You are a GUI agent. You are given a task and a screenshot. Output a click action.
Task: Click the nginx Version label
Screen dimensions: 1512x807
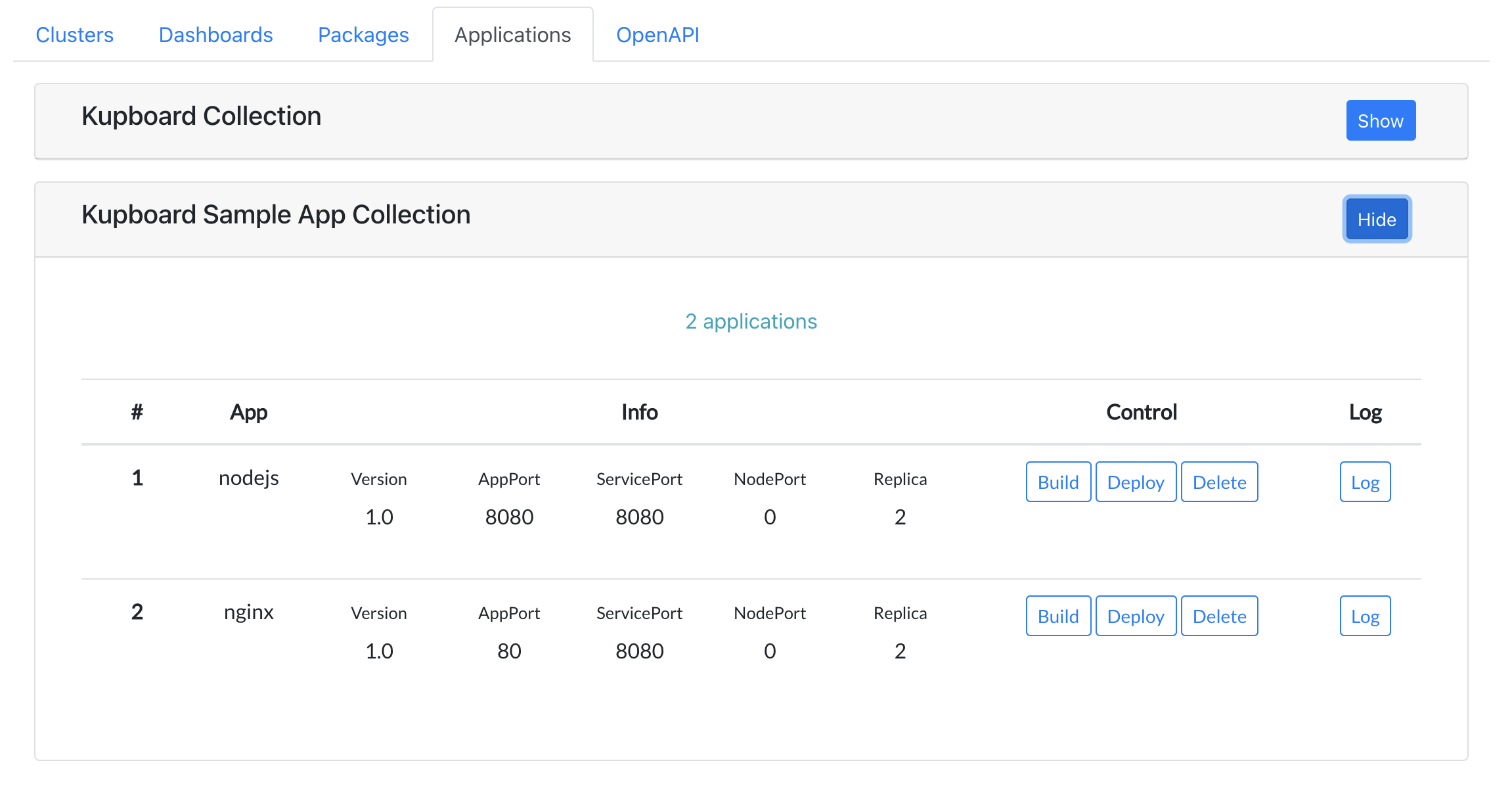click(x=379, y=613)
